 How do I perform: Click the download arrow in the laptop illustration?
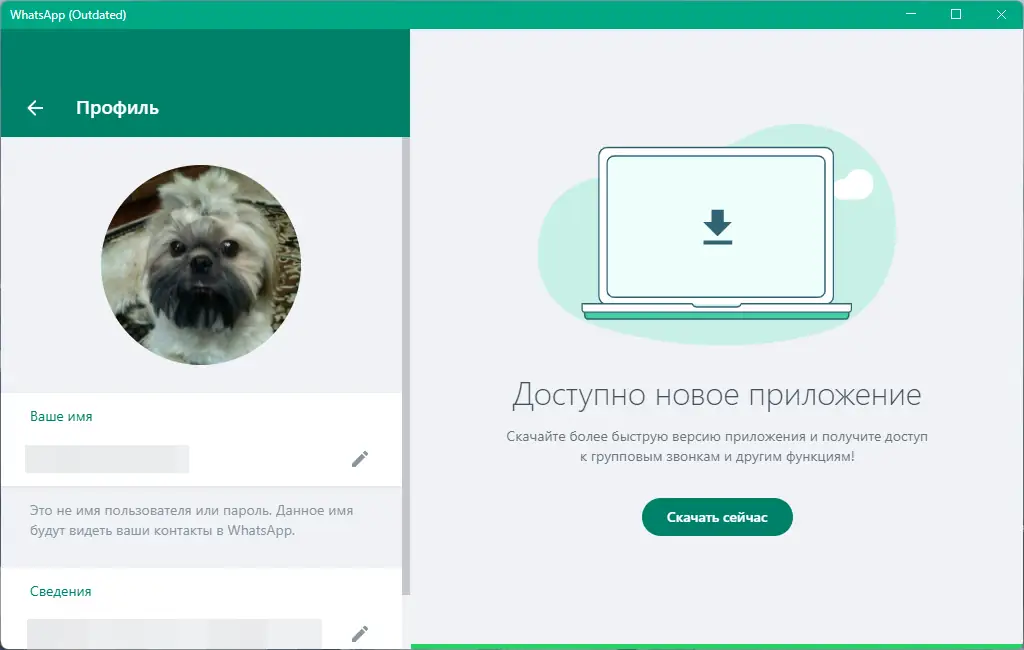[716, 224]
